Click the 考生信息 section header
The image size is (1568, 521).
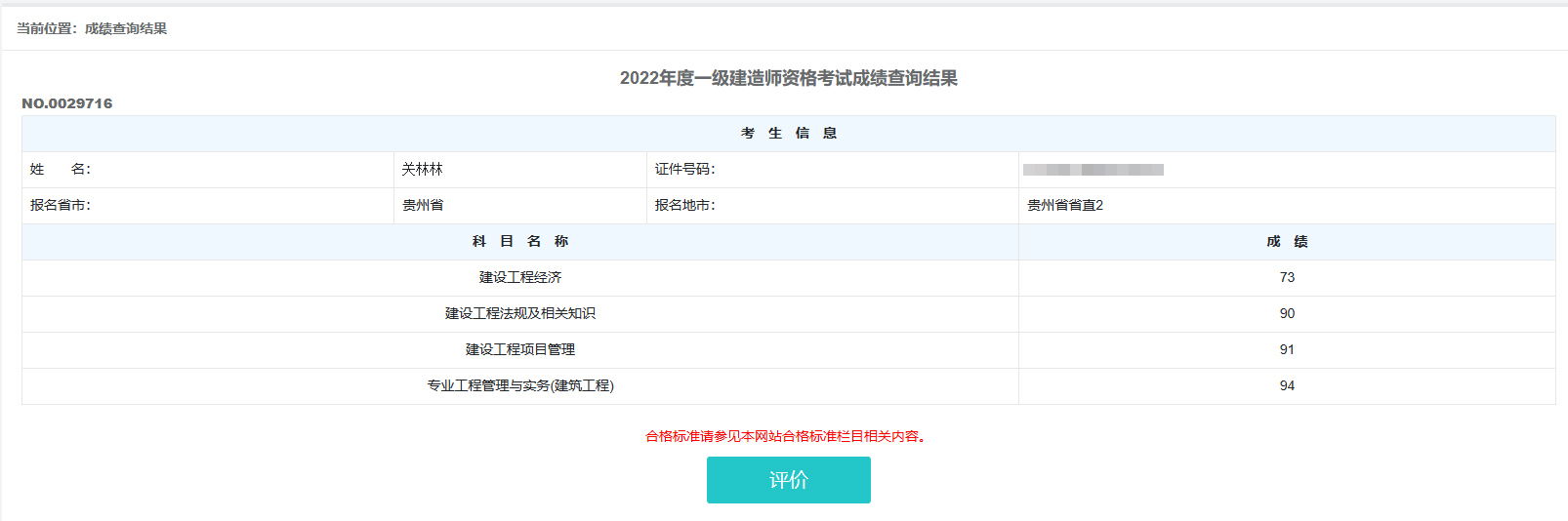[x=788, y=134]
